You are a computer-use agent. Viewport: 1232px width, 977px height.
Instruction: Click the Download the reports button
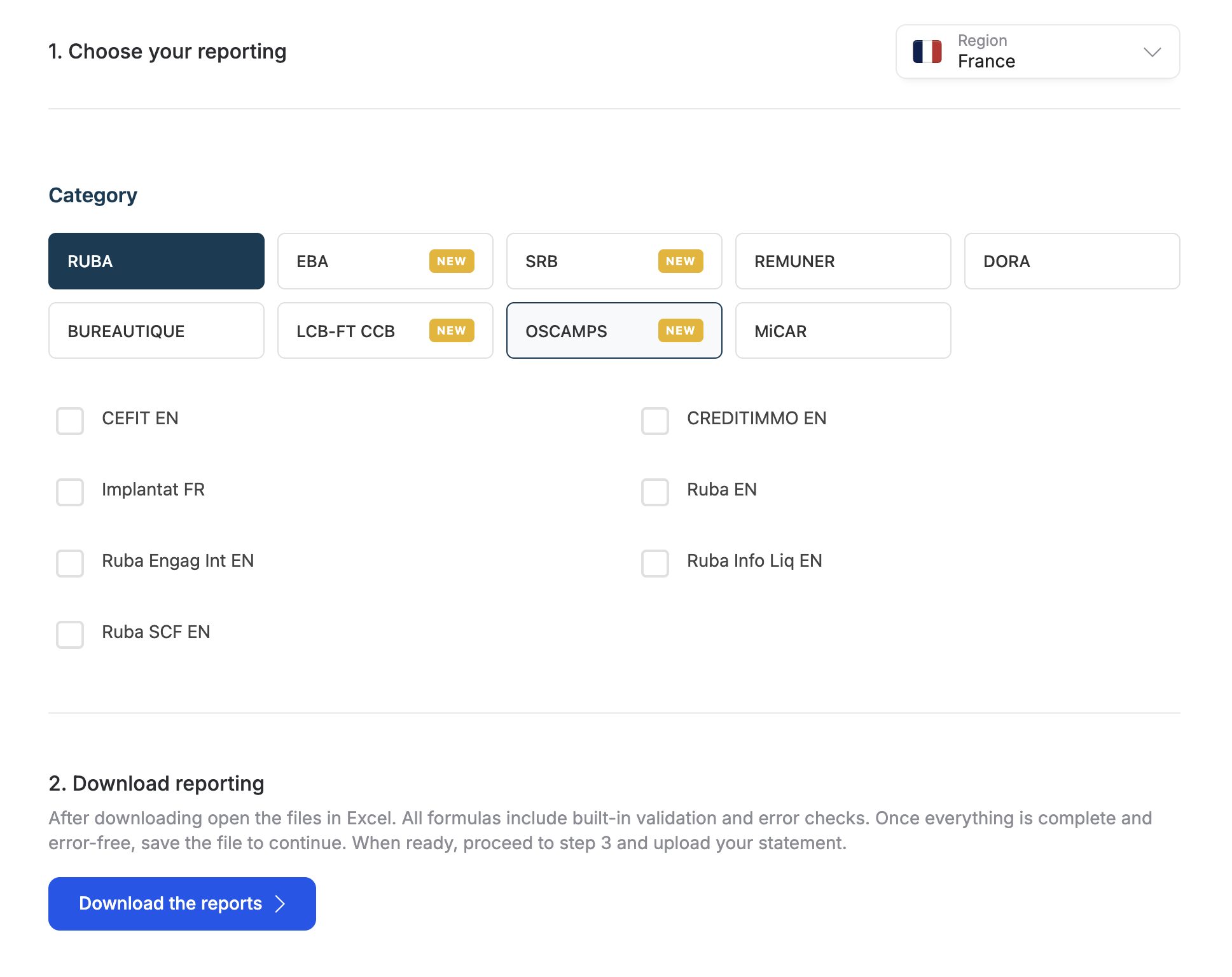pos(182,903)
